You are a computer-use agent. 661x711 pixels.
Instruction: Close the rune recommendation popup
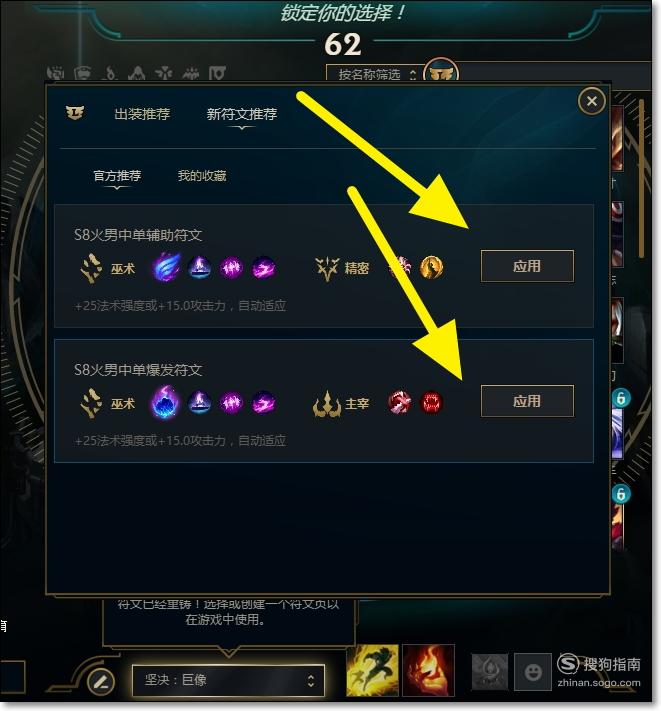tap(592, 101)
